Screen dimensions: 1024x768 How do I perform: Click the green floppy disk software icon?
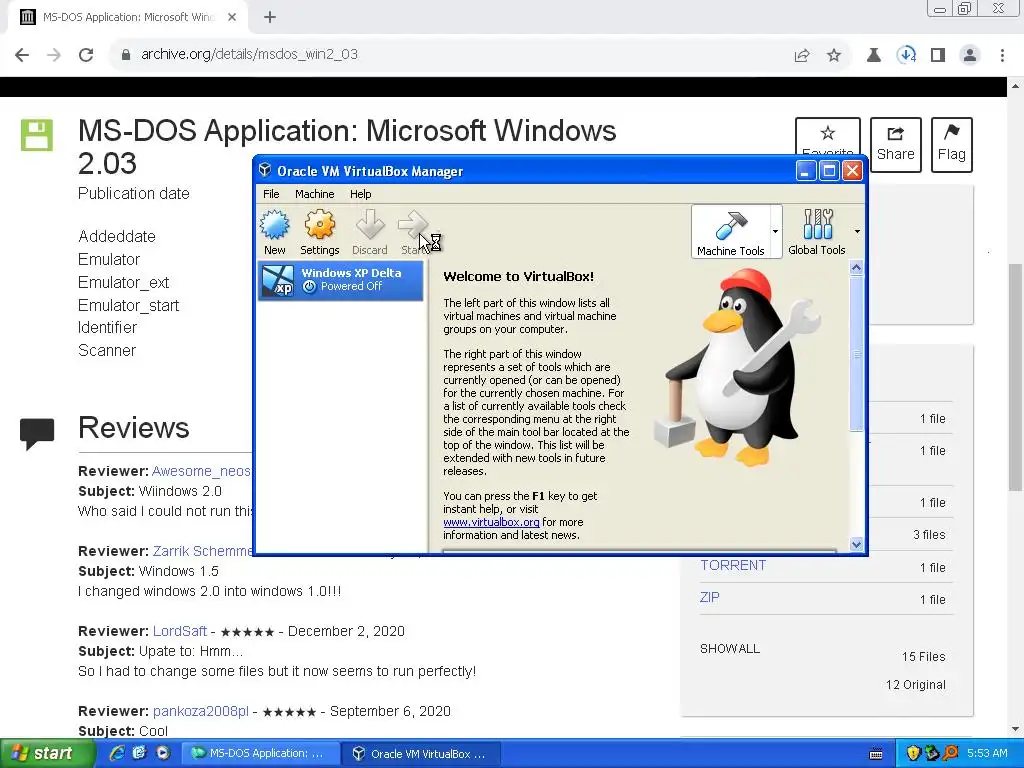click(37, 135)
